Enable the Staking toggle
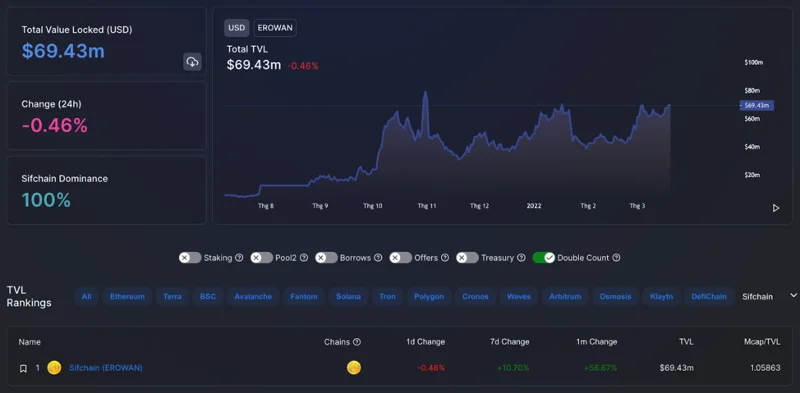Screen dimensions: 800x393 [190, 258]
